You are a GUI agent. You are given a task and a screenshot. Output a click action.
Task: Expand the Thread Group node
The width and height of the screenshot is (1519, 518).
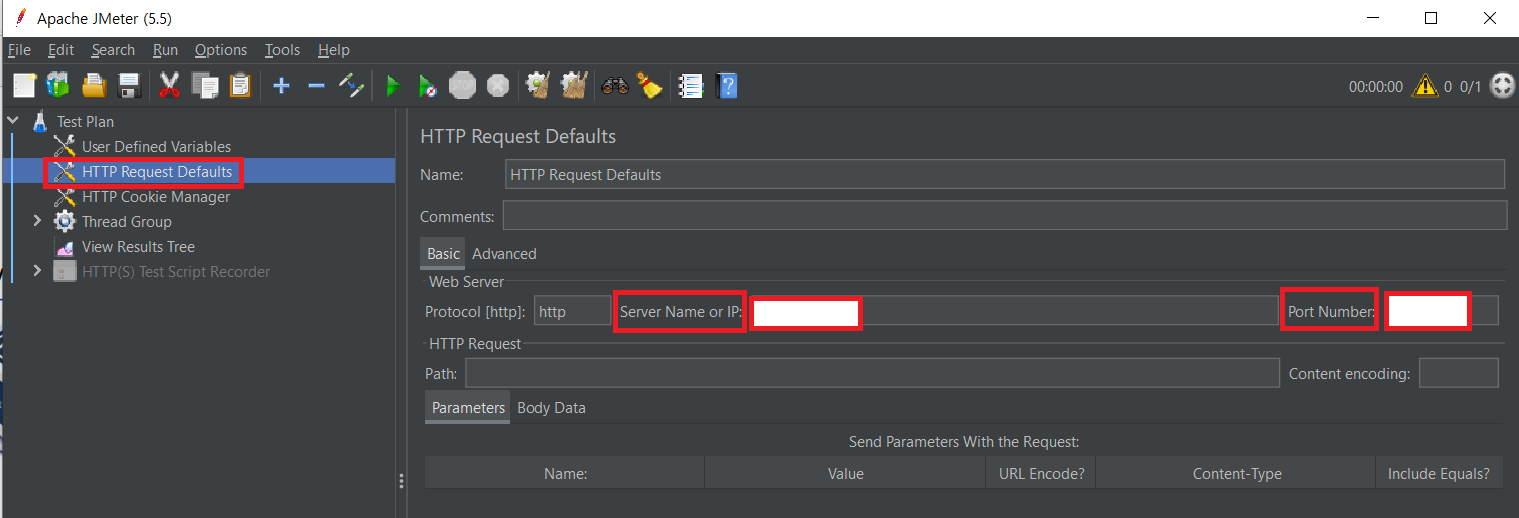38,221
